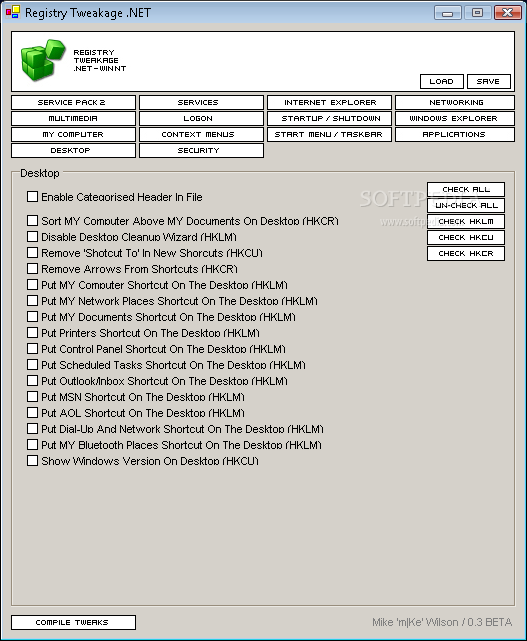Tick Put AOL Shortcut On Desktop
Viewport: 527px width, 641px height.
pos(32,412)
